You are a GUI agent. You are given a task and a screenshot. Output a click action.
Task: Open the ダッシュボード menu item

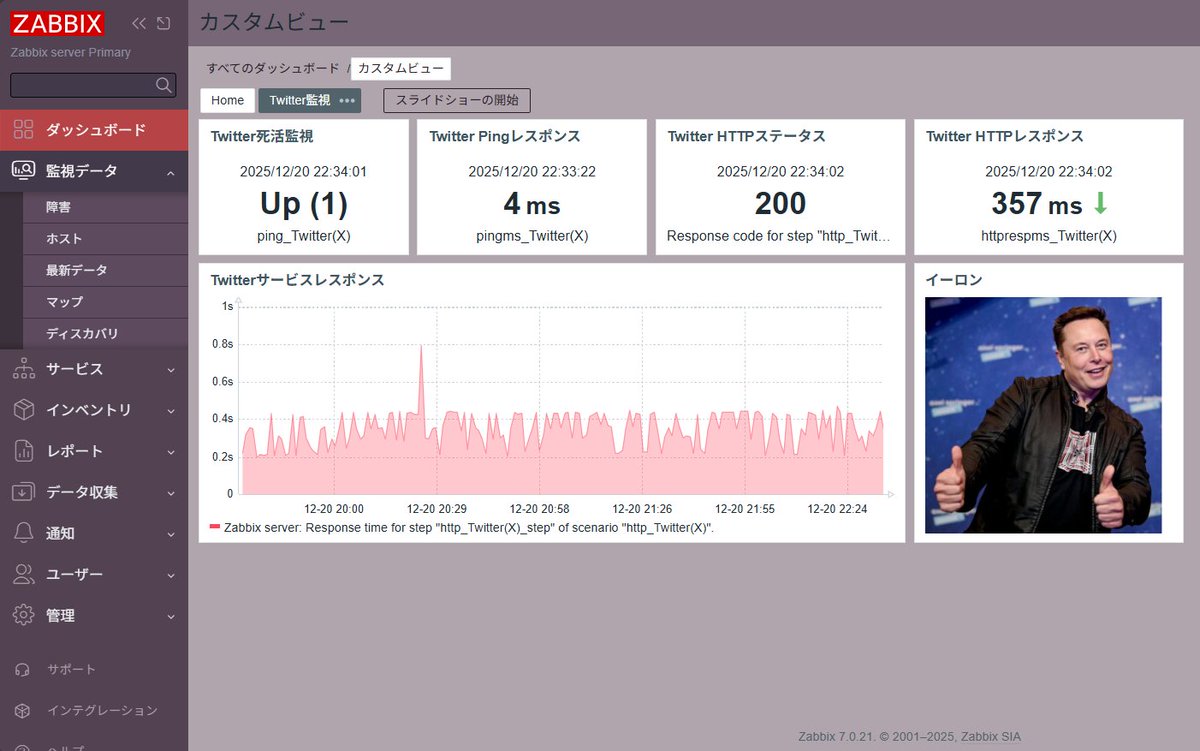(x=94, y=130)
